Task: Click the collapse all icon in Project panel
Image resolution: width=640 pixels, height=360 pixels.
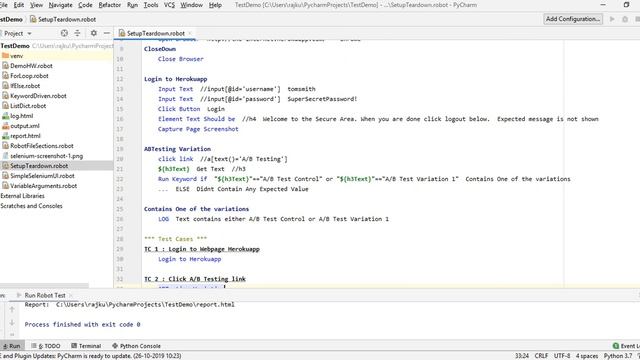Action: coord(77,33)
